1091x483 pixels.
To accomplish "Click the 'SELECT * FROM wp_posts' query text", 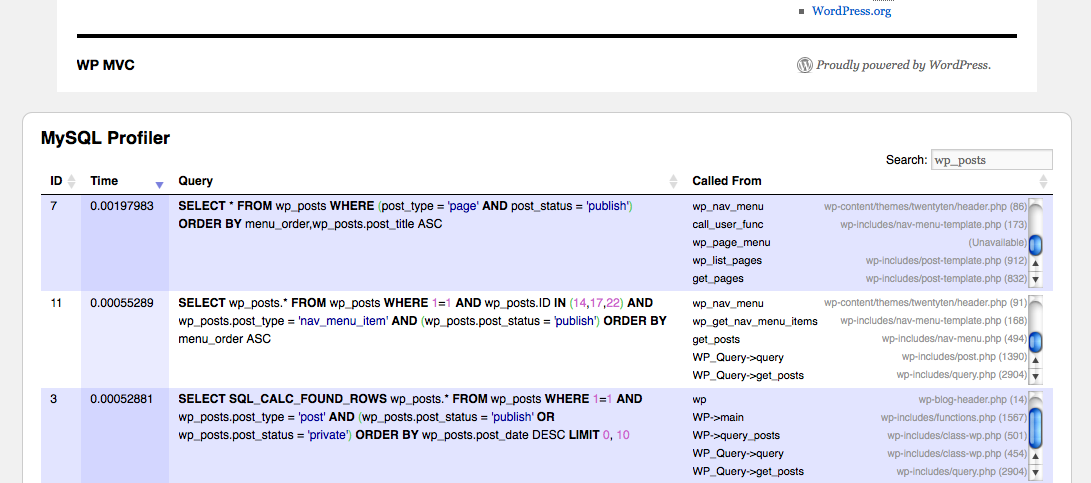I will (405, 215).
